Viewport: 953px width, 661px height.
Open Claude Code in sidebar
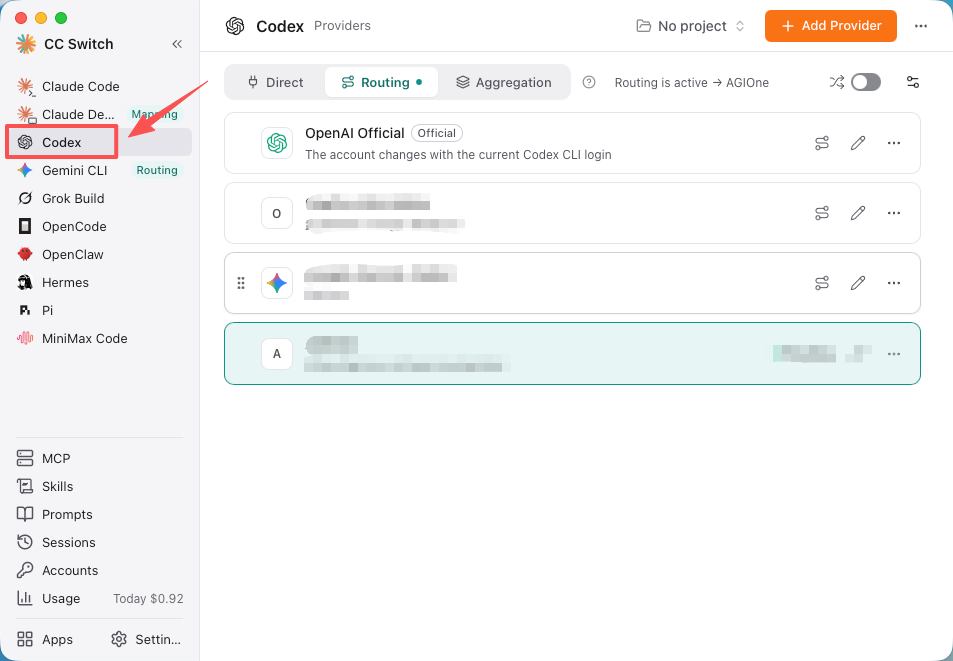99,86
